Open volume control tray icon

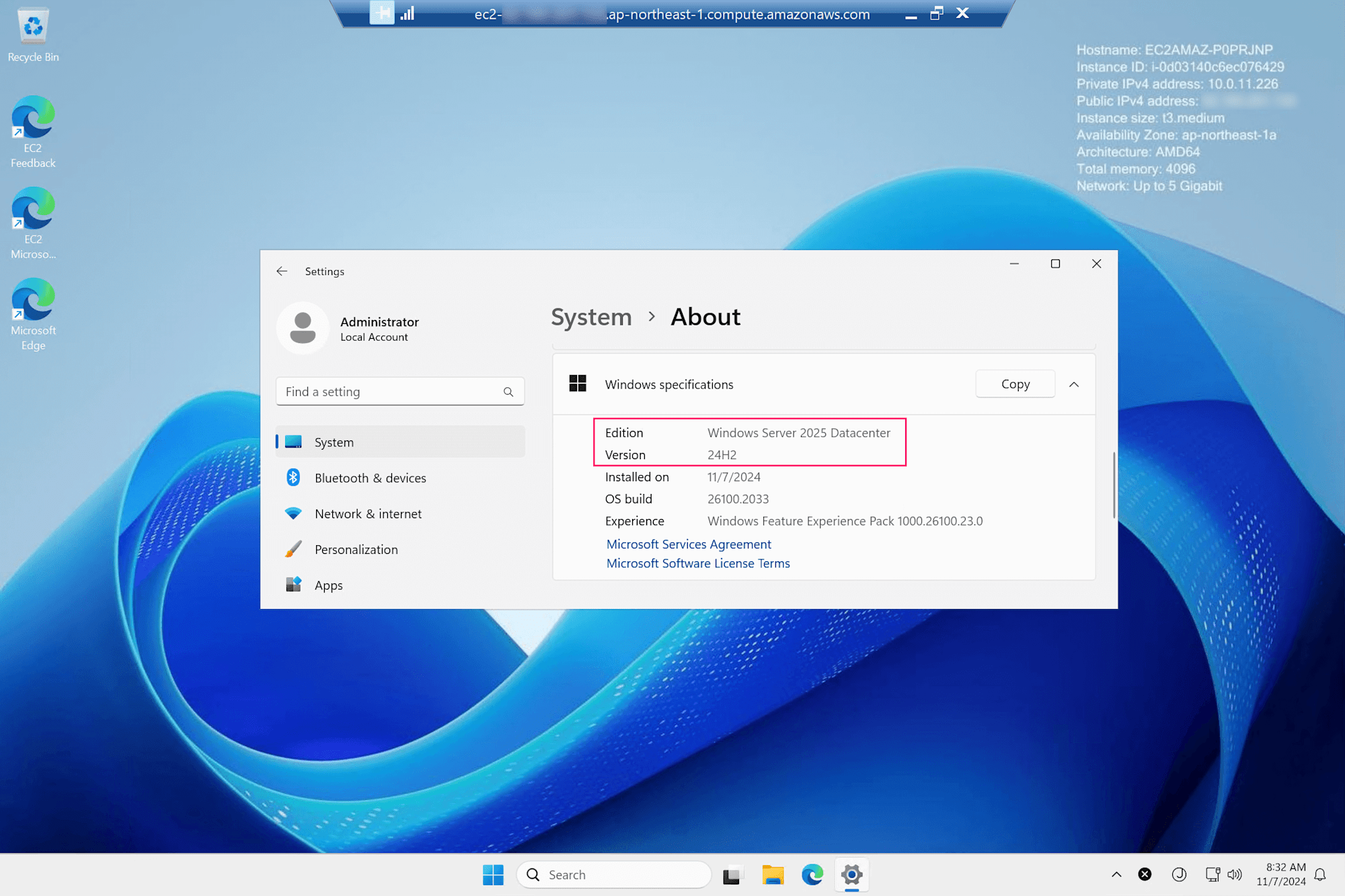click(1235, 874)
